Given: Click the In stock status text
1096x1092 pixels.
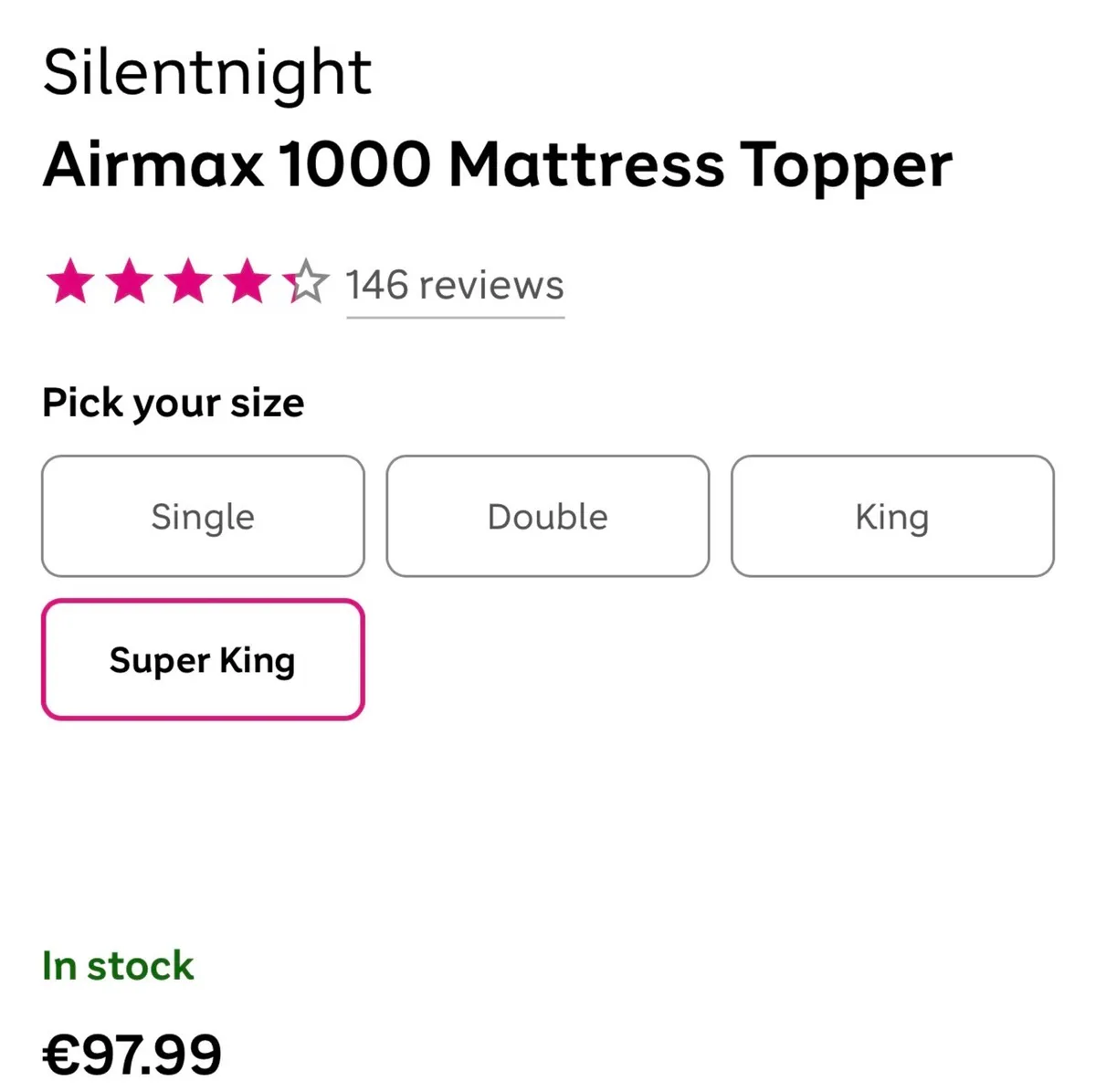Looking at the screenshot, I should tap(118, 966).
